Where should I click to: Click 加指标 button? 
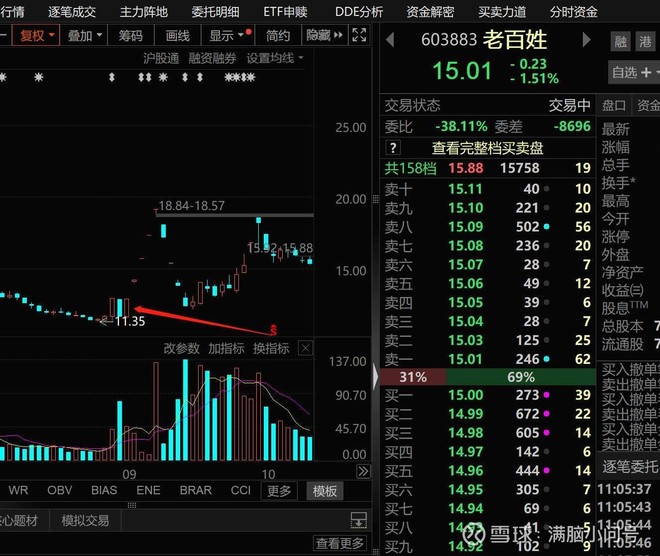226,348
